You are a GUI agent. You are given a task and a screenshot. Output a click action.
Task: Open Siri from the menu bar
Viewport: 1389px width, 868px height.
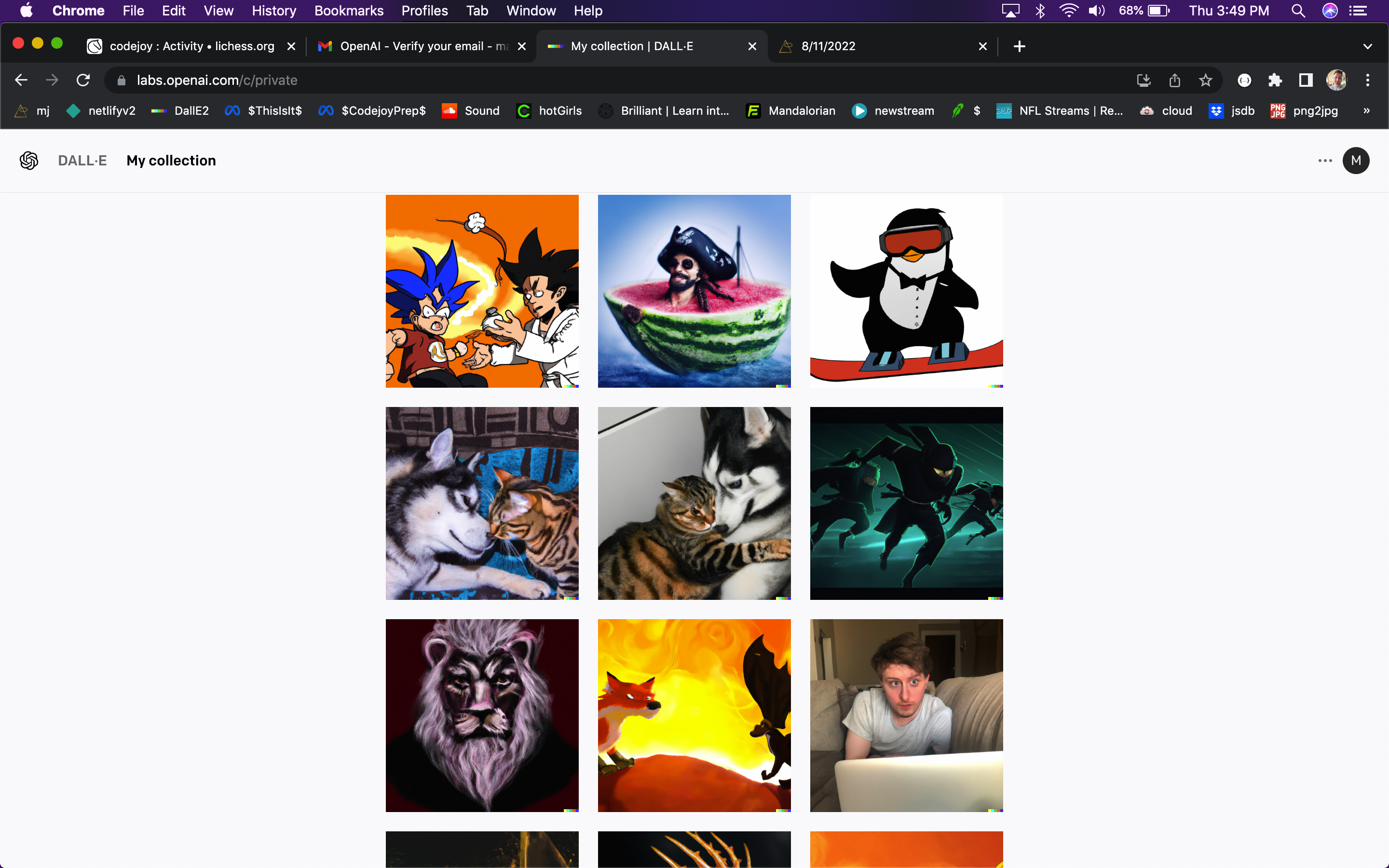[1330, 11]
